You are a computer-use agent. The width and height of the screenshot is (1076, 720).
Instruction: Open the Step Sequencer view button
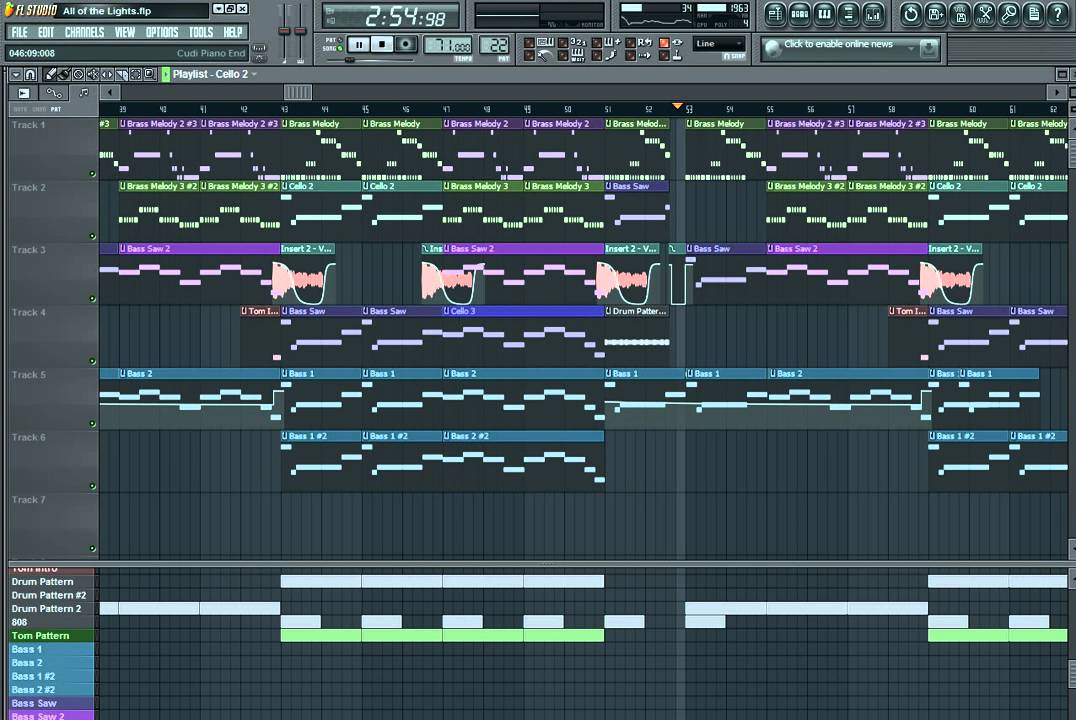(x=800, y=14)
